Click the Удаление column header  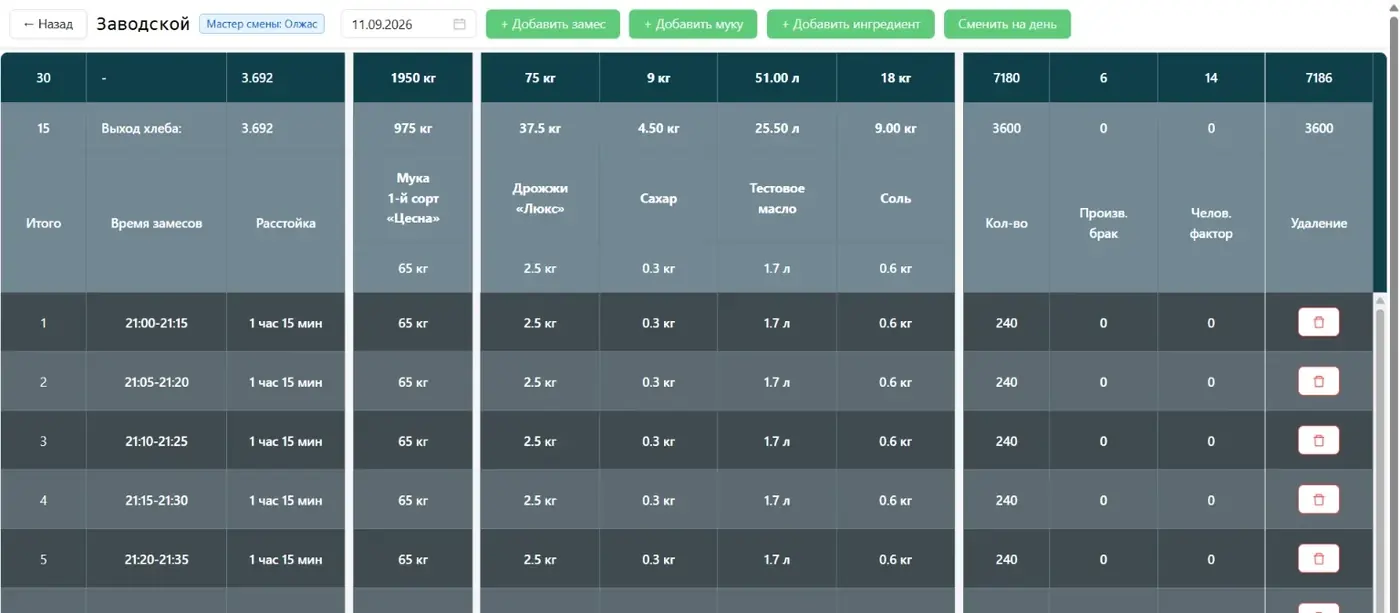(1319, 223)
